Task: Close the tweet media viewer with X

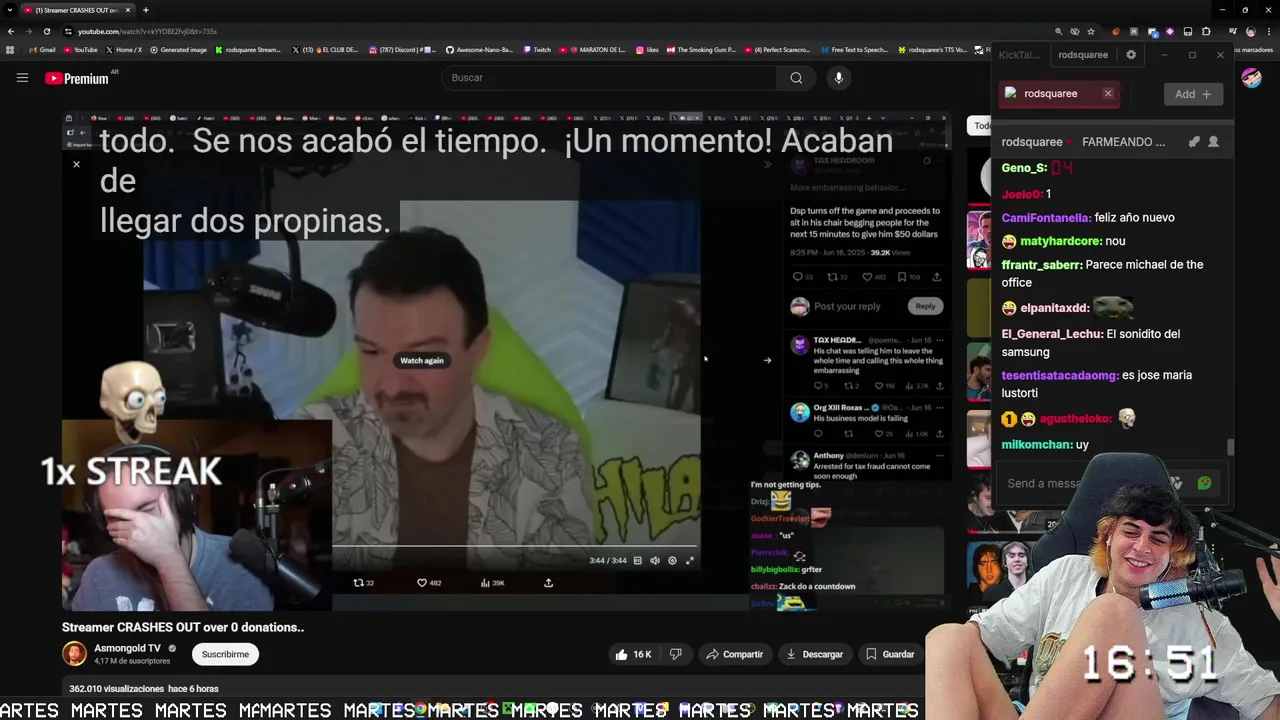Action: click(76, 164)
